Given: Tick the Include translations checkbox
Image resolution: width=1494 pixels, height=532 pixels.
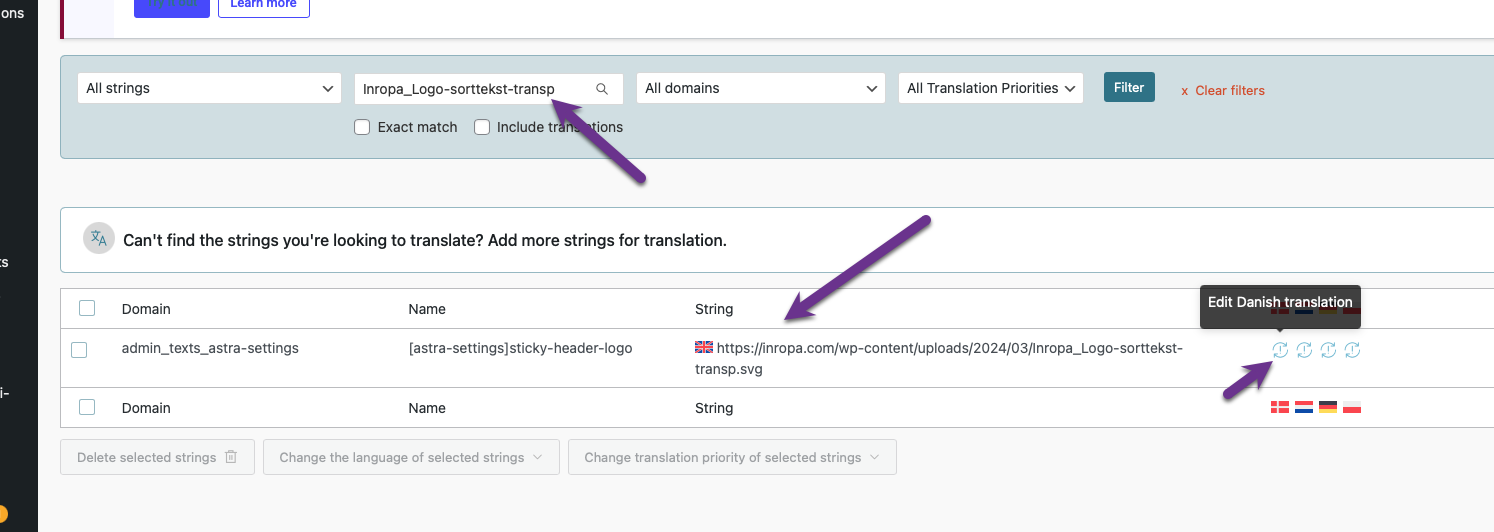Looking at the screenshot, I should (482, 127).
